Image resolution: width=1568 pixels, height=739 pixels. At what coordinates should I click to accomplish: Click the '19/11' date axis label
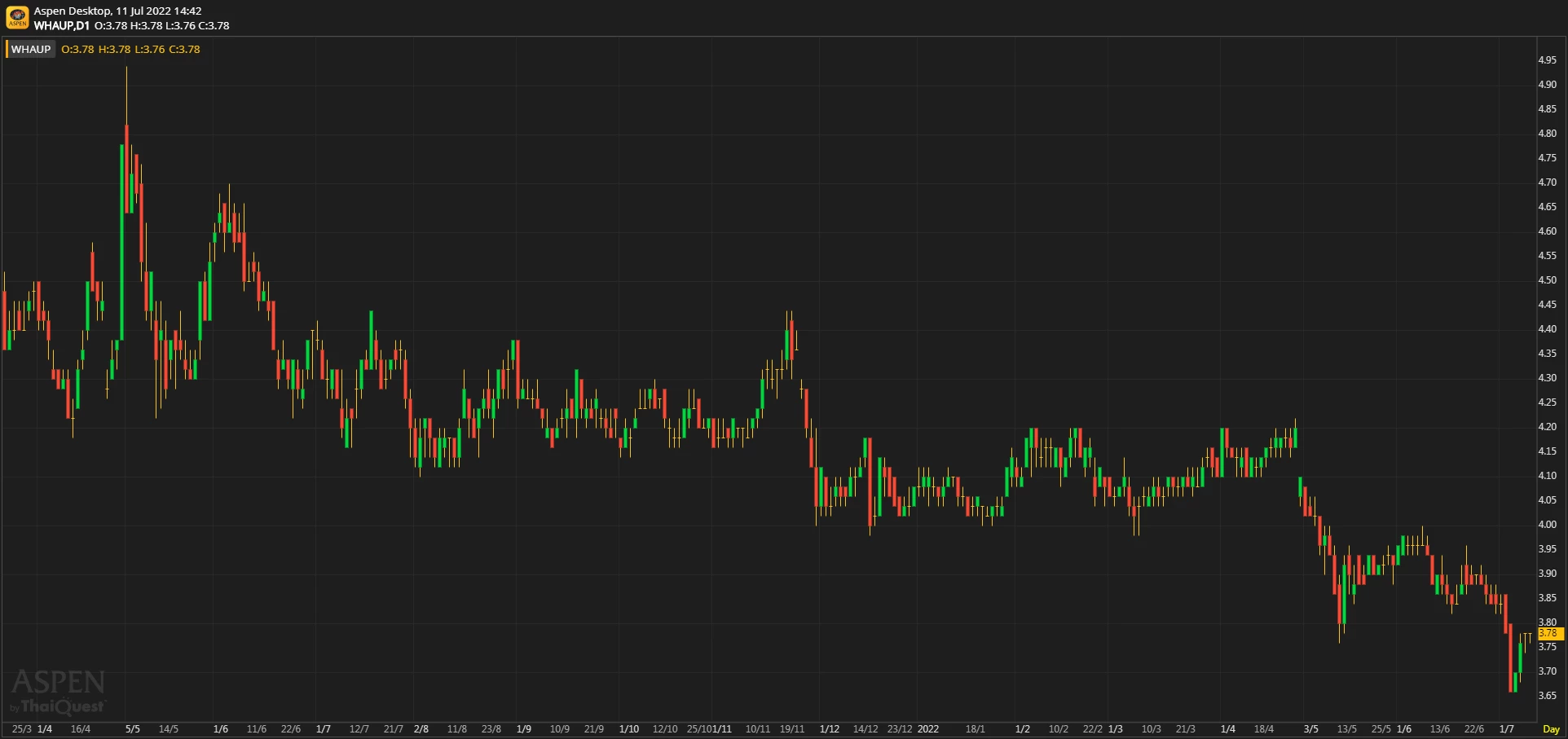[x=792, y=729]
